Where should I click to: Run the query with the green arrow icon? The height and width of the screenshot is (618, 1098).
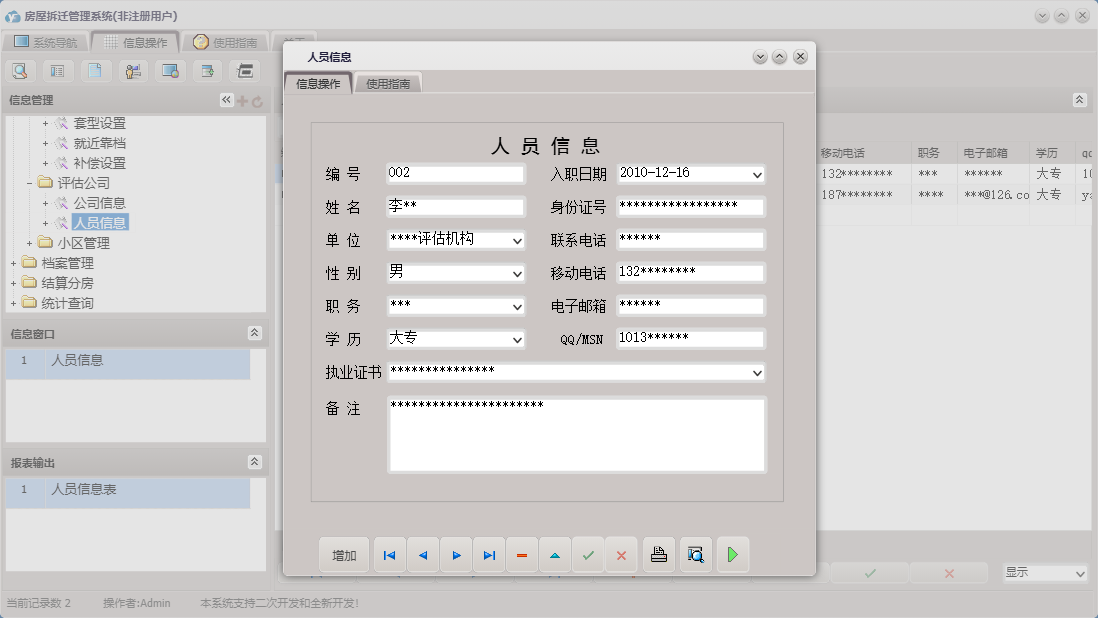(x=733, y=554)
